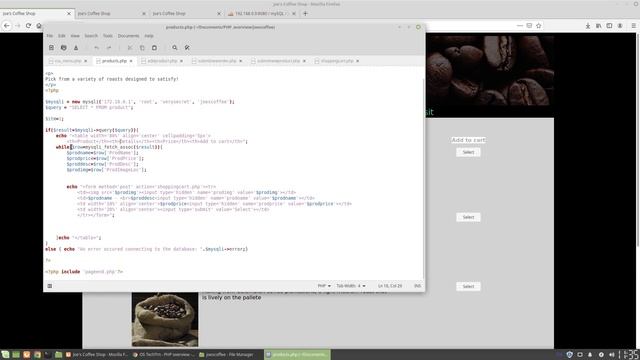Open Firefox hamburger menu

point(633,26)
